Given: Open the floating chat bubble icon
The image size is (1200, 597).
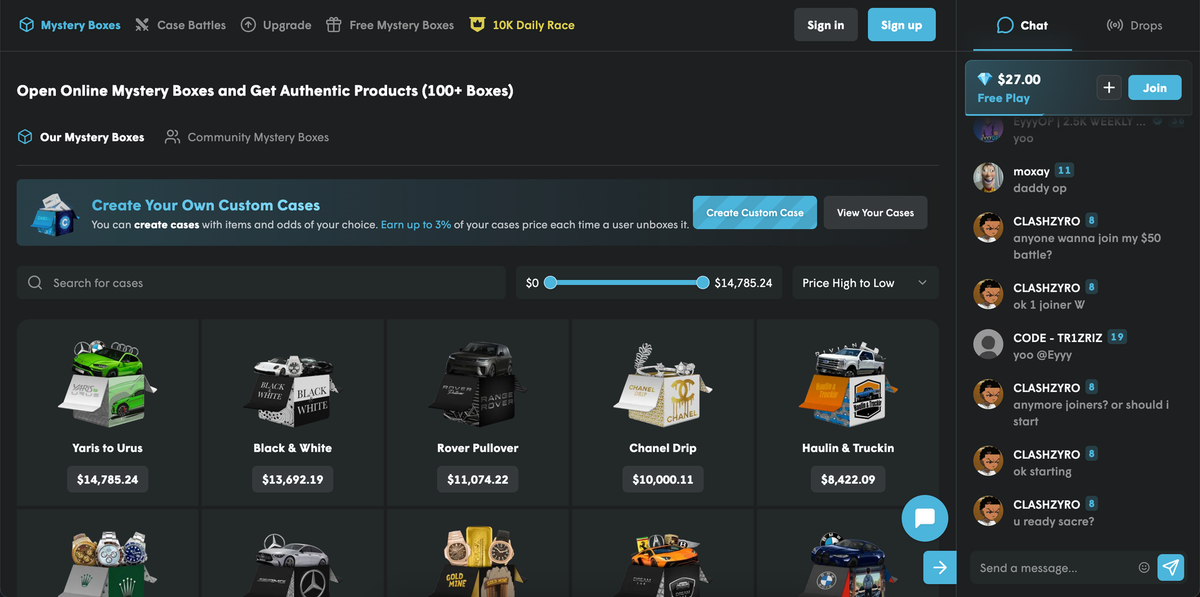Looking at the screenshot, I should [924, 518].
